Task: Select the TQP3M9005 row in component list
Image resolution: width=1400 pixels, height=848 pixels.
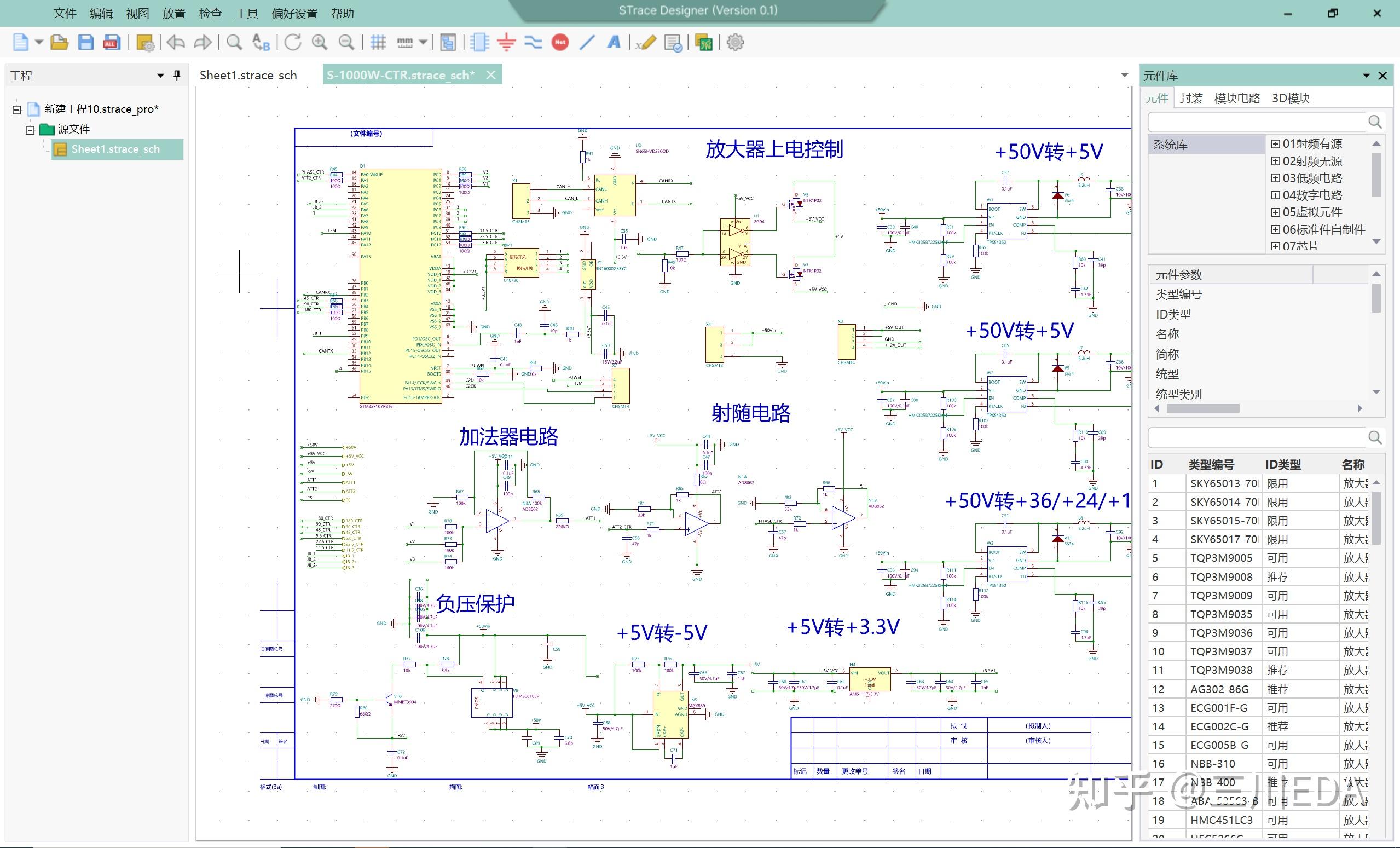Action: (1222, 557)
